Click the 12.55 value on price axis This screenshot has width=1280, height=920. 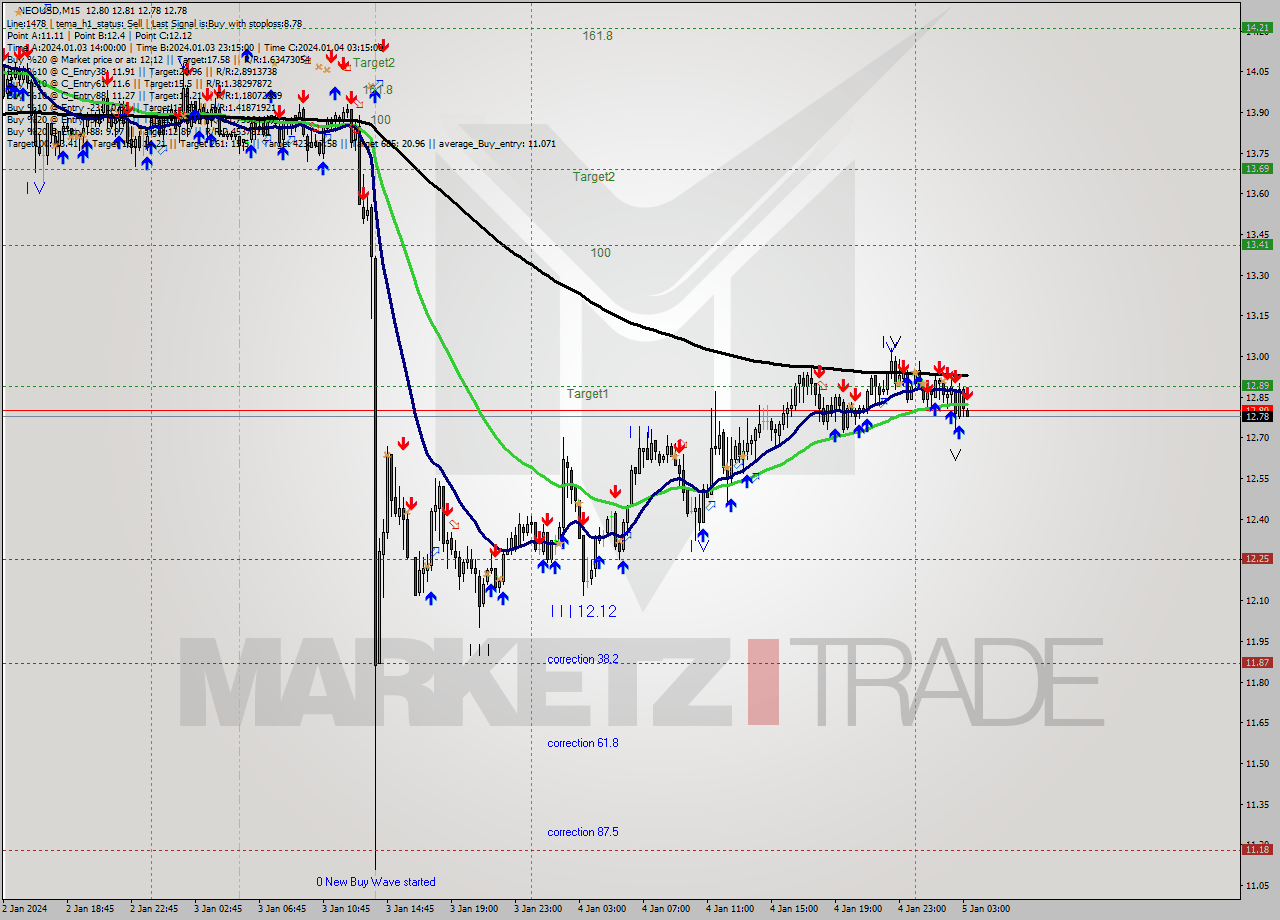point(1257,479)
